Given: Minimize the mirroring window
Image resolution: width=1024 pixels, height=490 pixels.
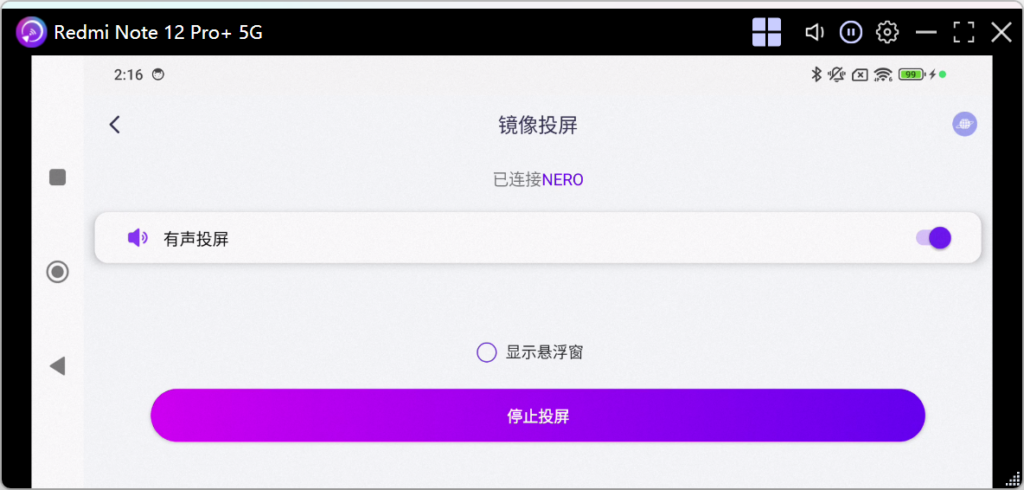Looking at the screenshot, I should tap(926, 32).
